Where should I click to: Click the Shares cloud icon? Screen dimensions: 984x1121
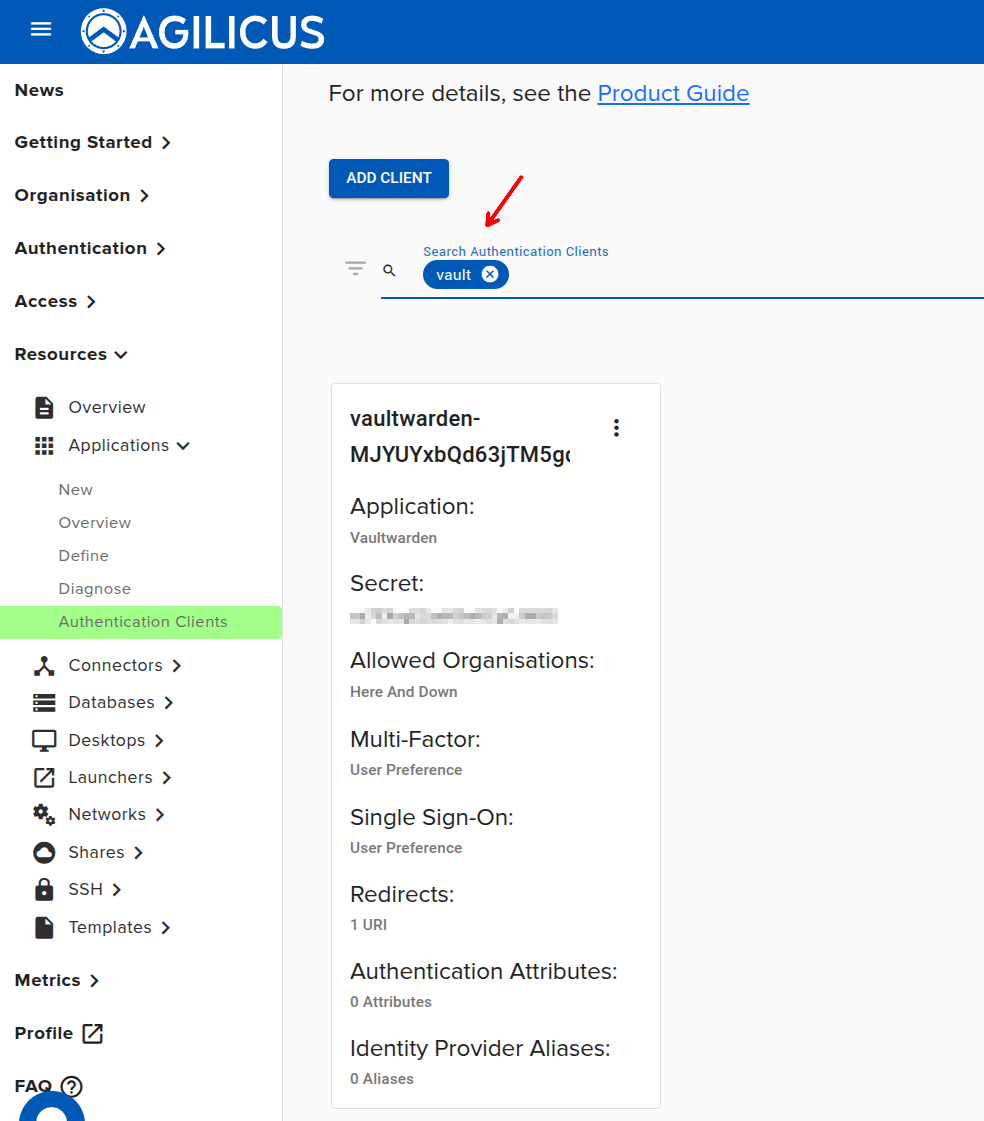tap(44, 852)
